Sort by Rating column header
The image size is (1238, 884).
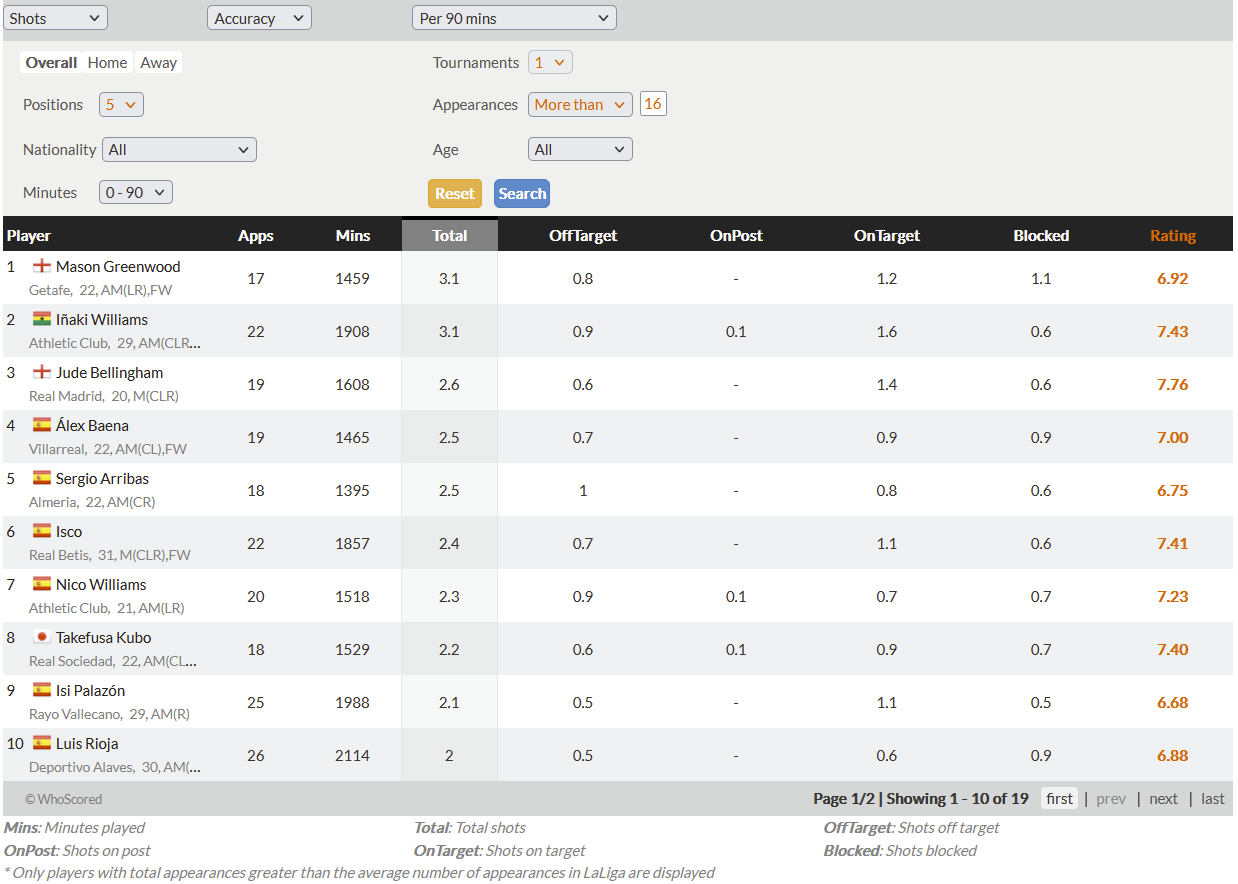(x=1173, y=236)
